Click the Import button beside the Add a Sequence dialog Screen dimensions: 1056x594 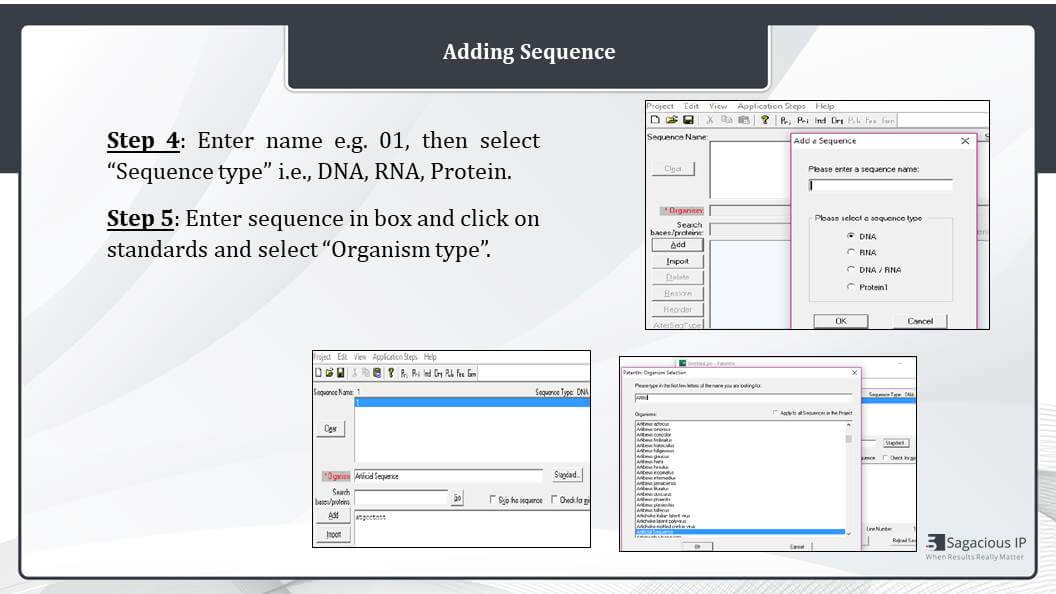(x=678, y=261)
